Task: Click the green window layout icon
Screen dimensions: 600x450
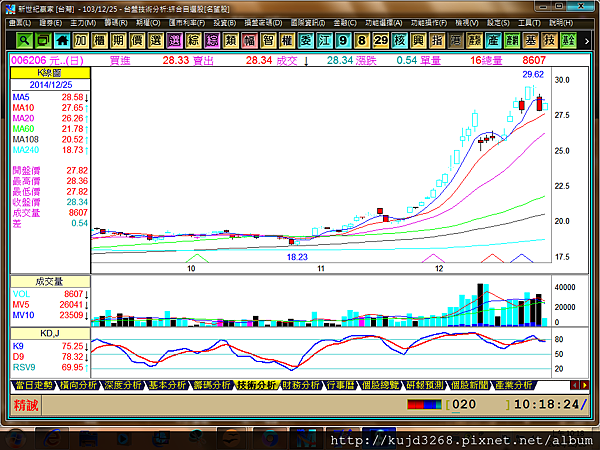Action: [x=43, y=40]
